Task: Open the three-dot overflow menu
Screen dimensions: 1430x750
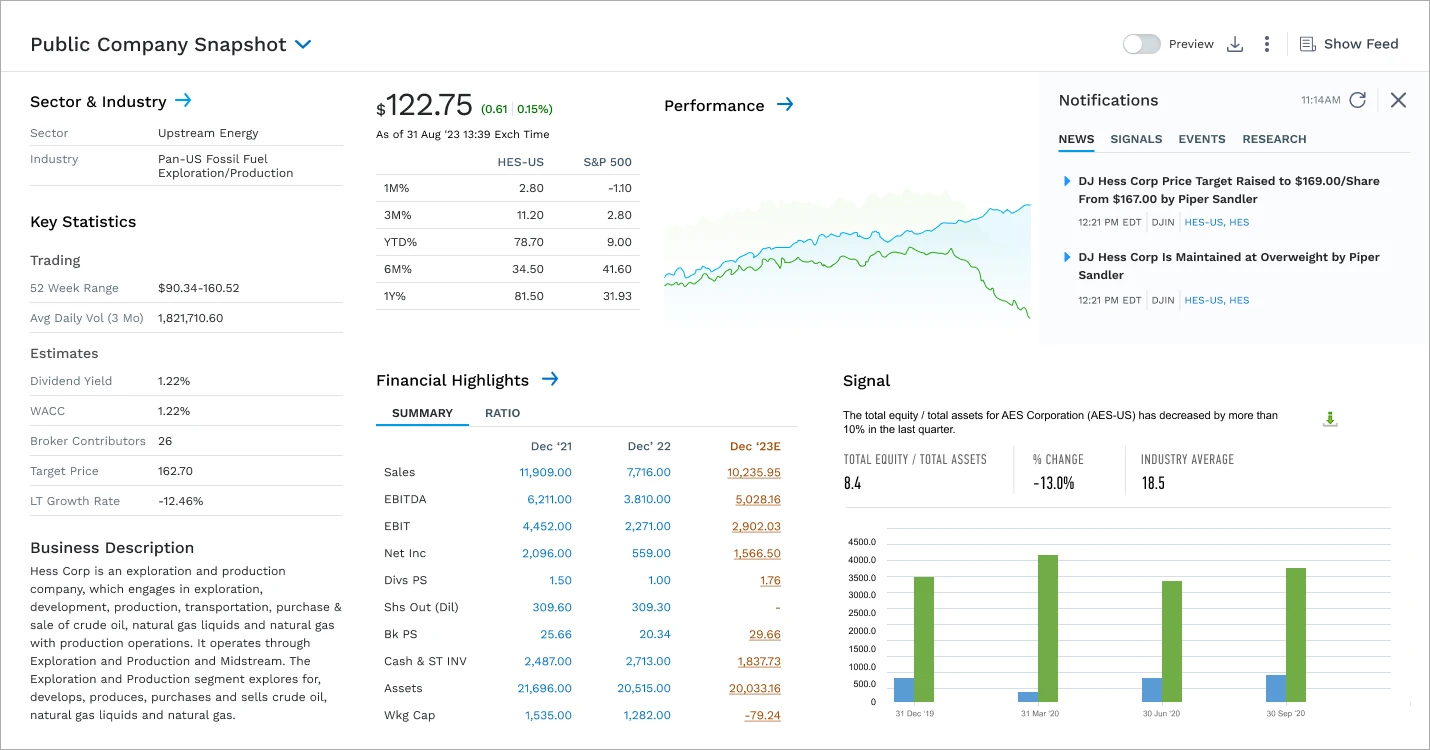Action: 1267,44
